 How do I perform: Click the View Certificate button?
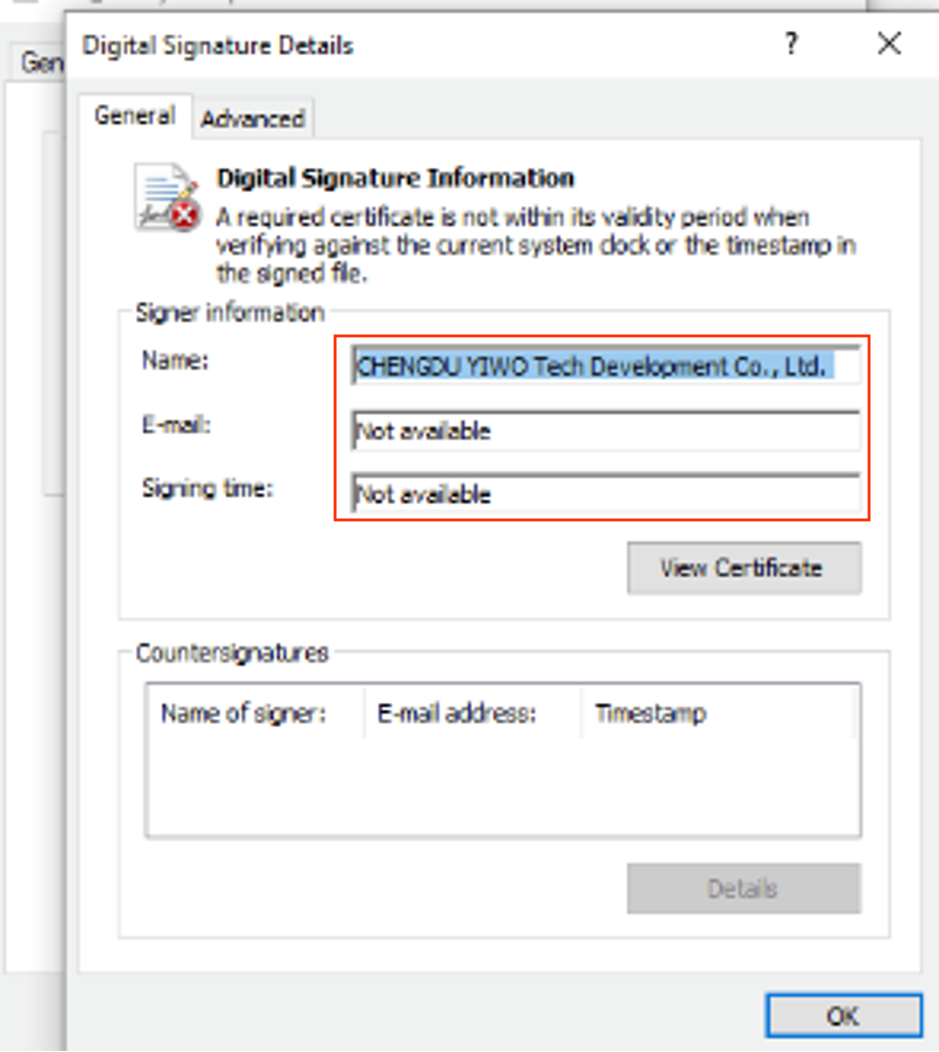point(744,568)
